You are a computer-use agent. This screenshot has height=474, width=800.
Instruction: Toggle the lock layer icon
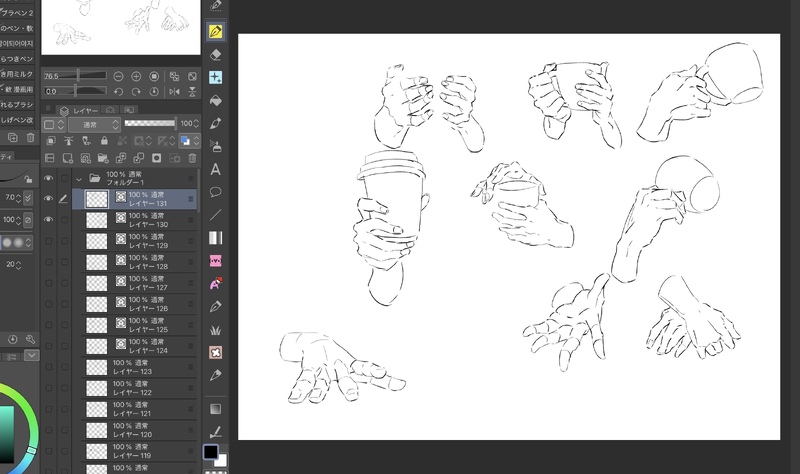tap(104, 141)
